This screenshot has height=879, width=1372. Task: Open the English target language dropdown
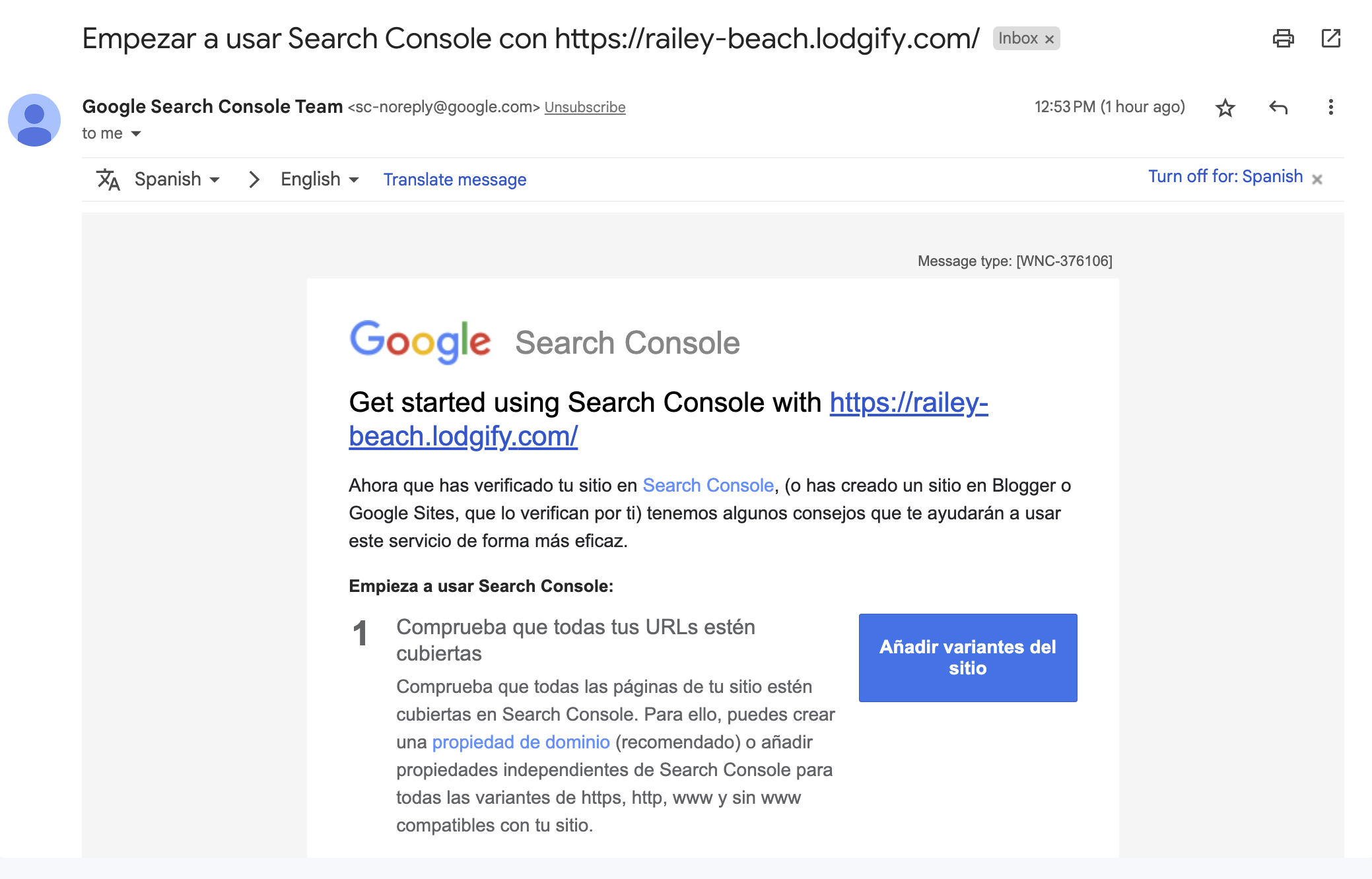320,179
